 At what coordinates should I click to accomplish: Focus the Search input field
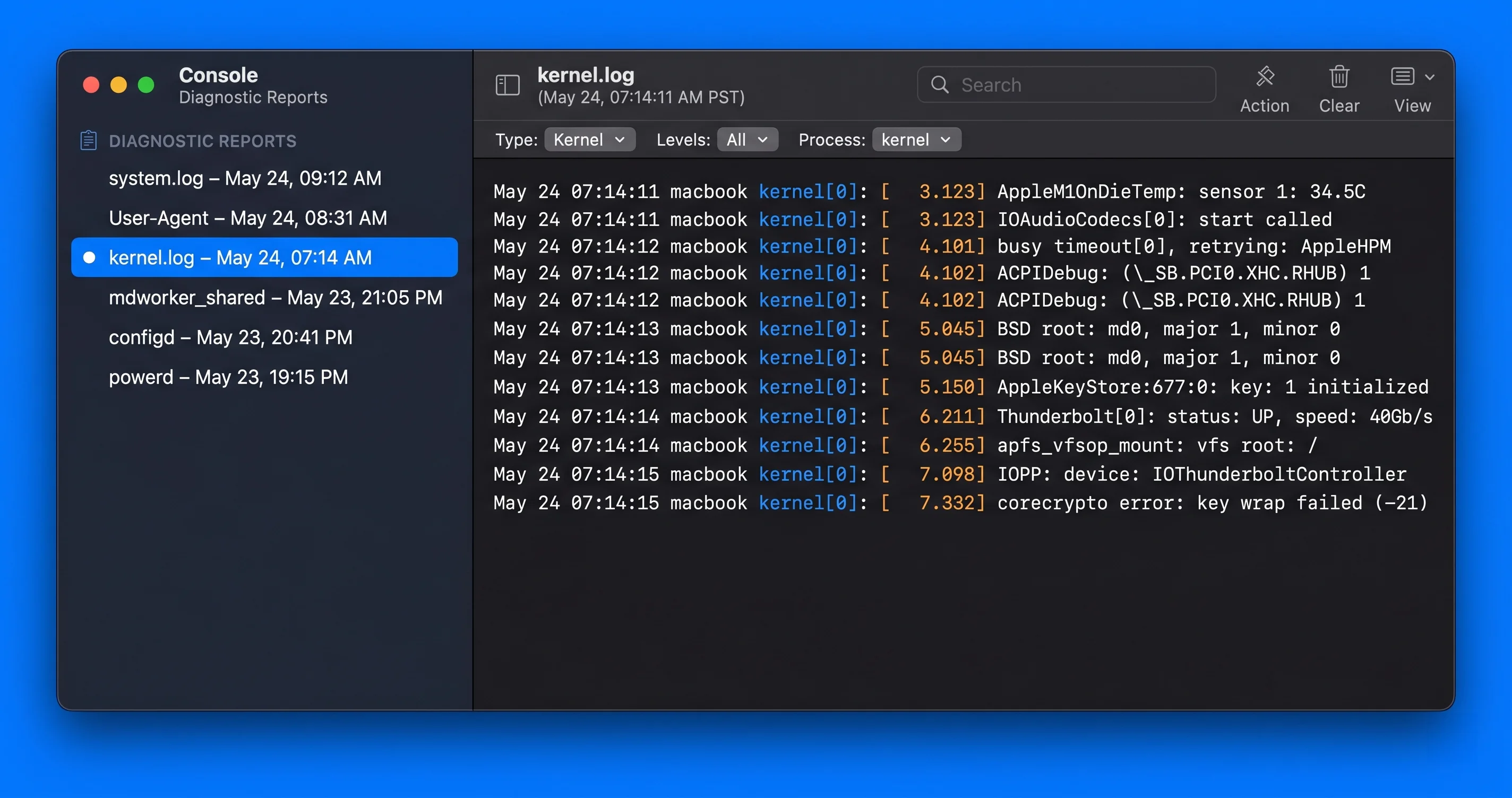pos(1066,84)
